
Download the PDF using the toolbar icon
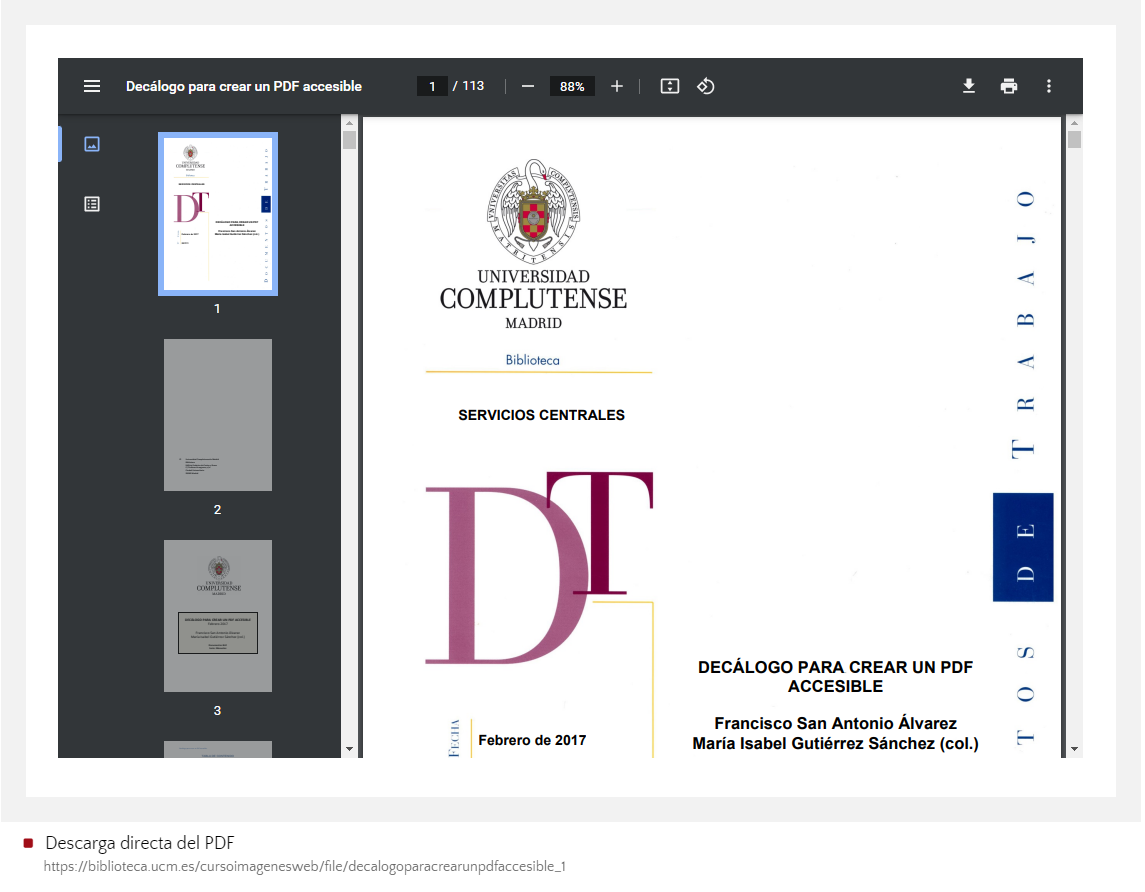pyautogui.click(x=969, y=86)
